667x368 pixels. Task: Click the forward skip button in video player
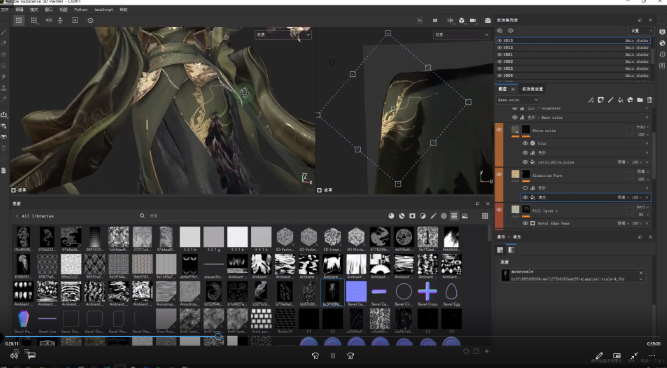351,356
